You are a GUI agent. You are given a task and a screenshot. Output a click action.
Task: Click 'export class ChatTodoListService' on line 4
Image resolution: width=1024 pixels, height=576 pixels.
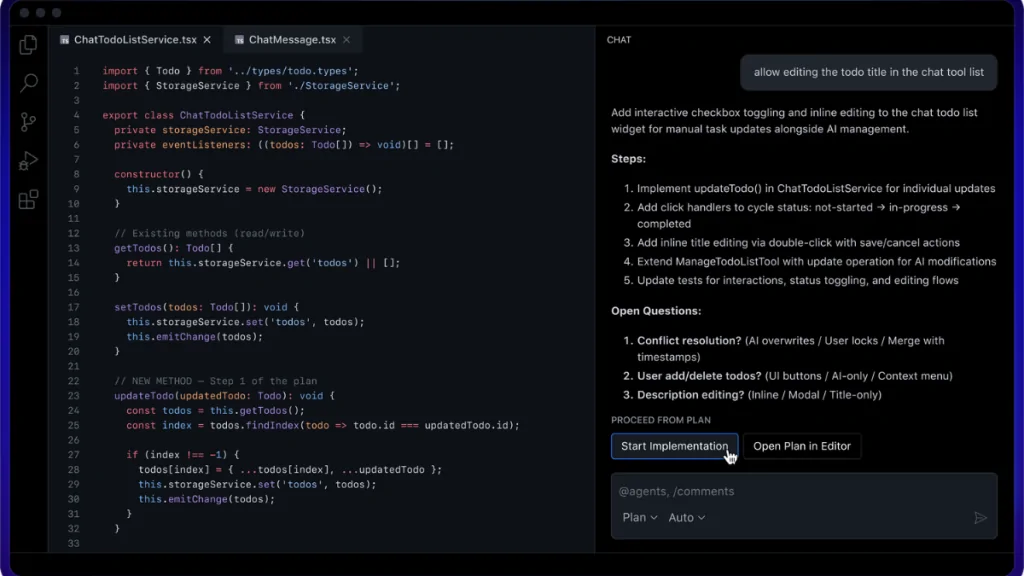[x=198, y=115]
